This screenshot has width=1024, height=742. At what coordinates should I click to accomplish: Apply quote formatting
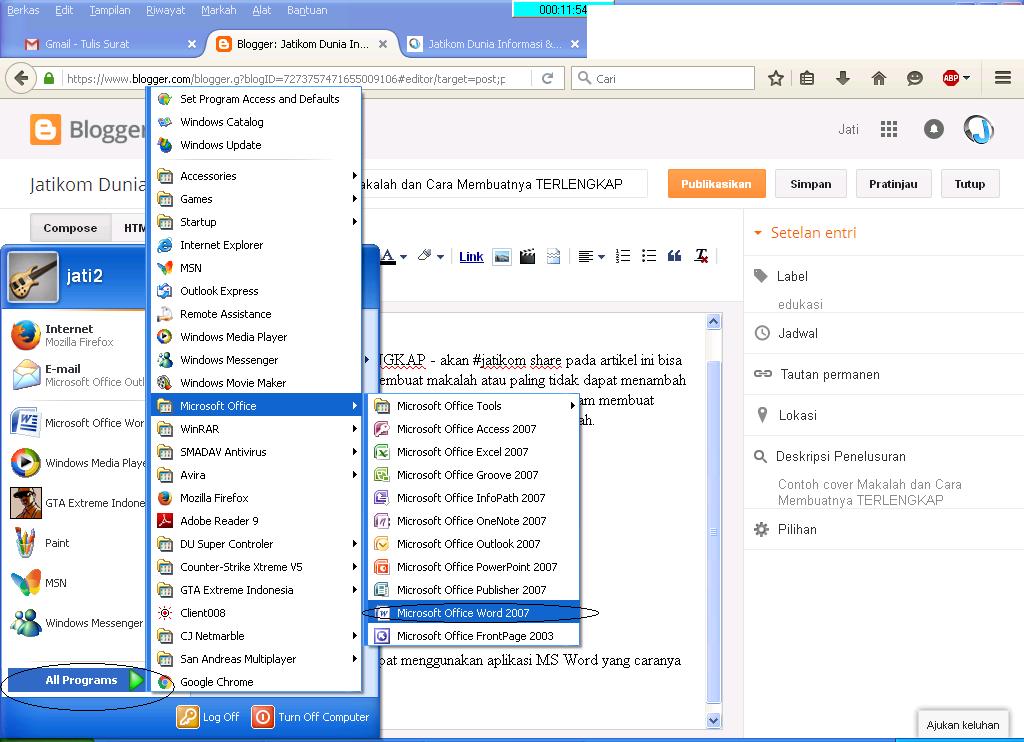[675, 256]
